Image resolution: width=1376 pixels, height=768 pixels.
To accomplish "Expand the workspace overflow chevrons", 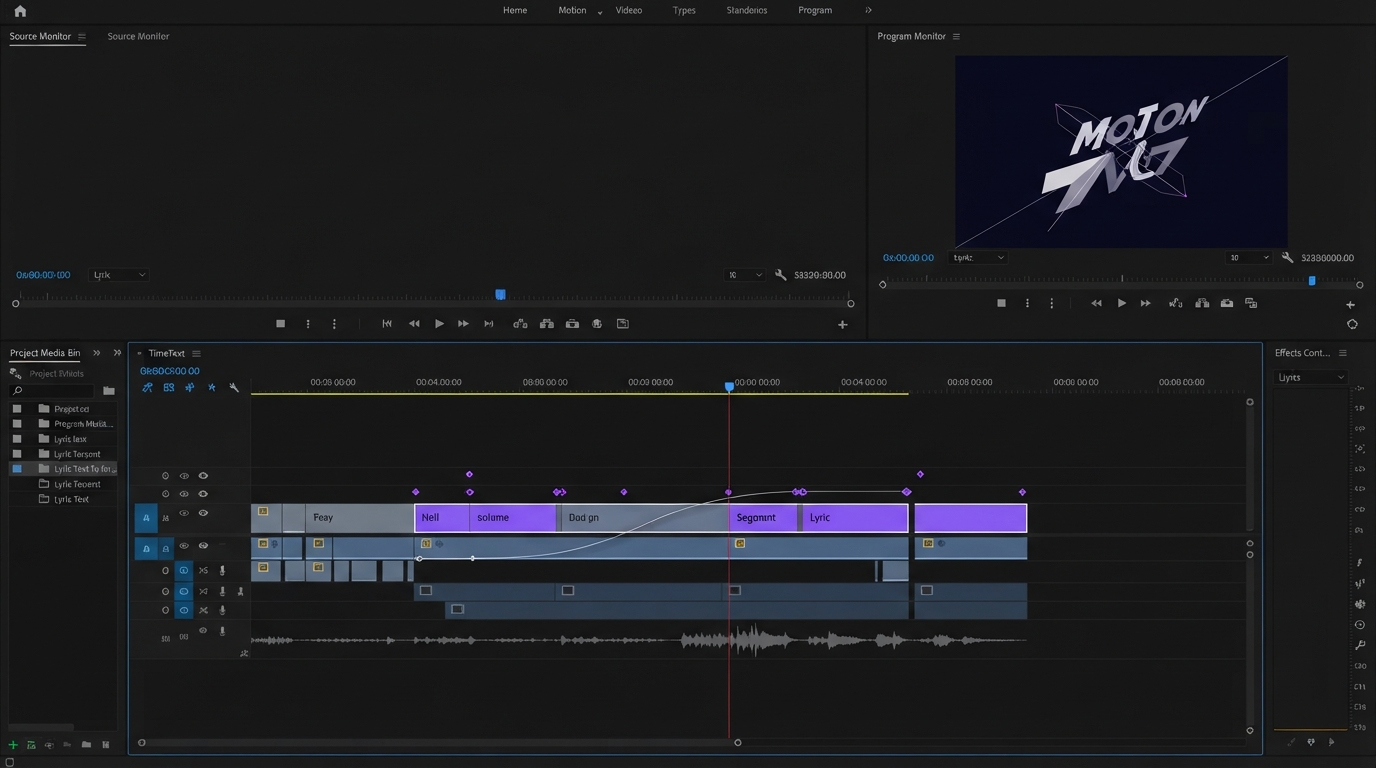I will [868, 10].
